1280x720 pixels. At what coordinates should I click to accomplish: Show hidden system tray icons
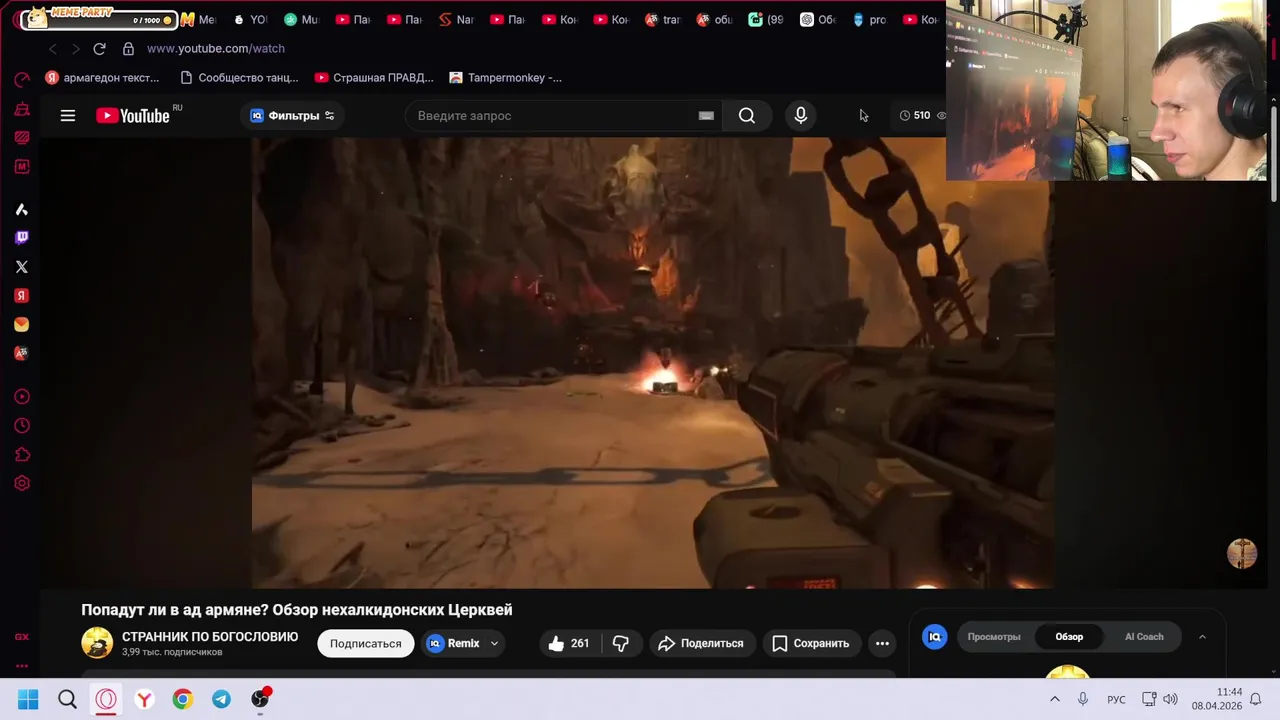coord(1054,699)
